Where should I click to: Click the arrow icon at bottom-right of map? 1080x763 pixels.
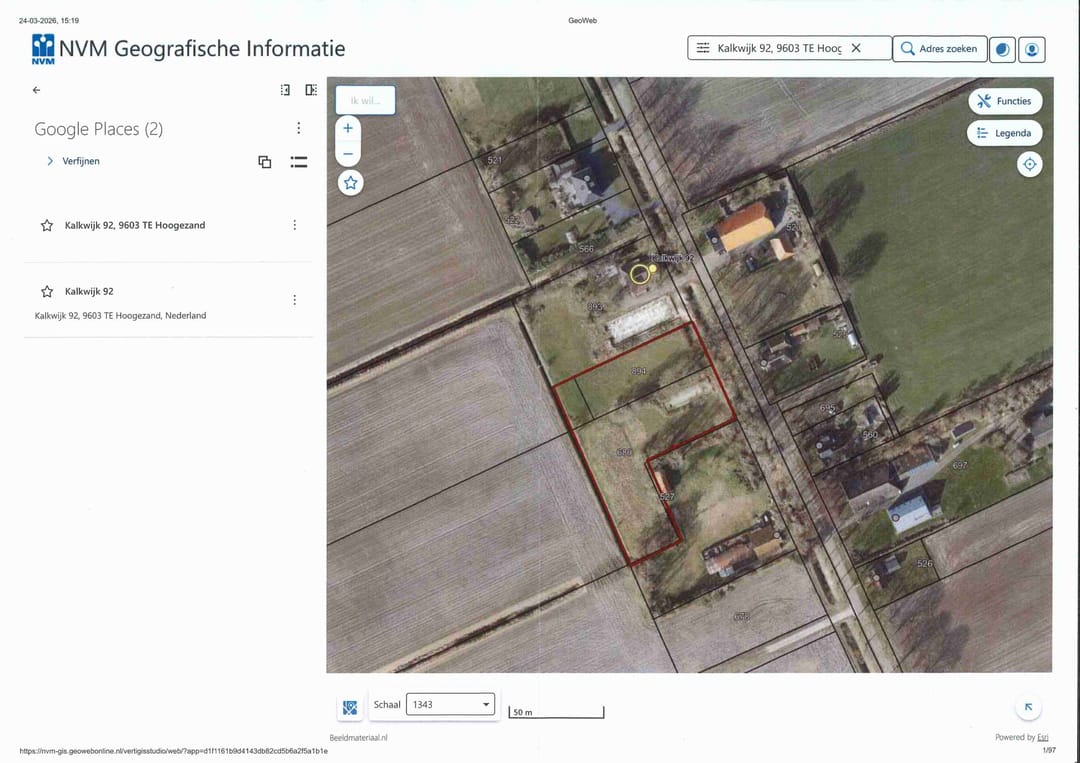coord(1028,707)
